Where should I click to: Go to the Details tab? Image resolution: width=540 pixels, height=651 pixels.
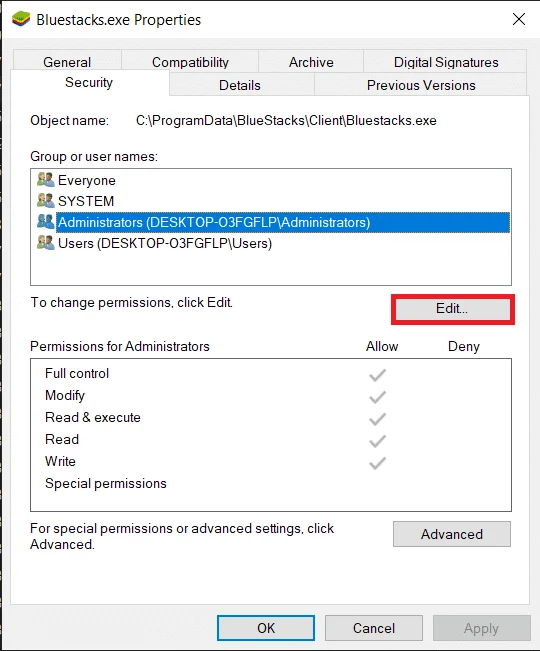240,85
